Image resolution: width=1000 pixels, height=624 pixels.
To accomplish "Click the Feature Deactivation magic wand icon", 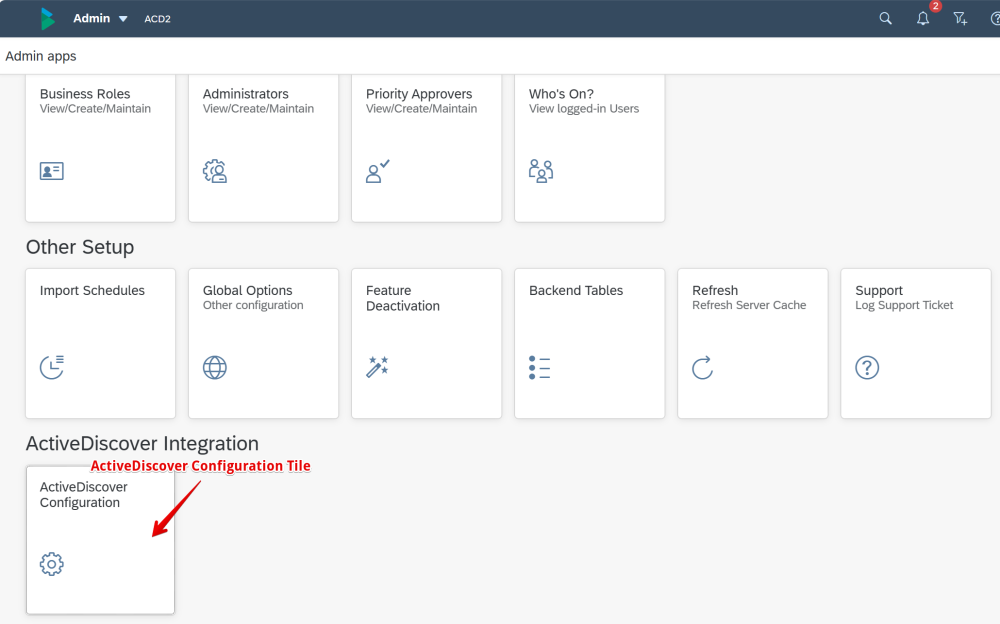I will (378, 367).
